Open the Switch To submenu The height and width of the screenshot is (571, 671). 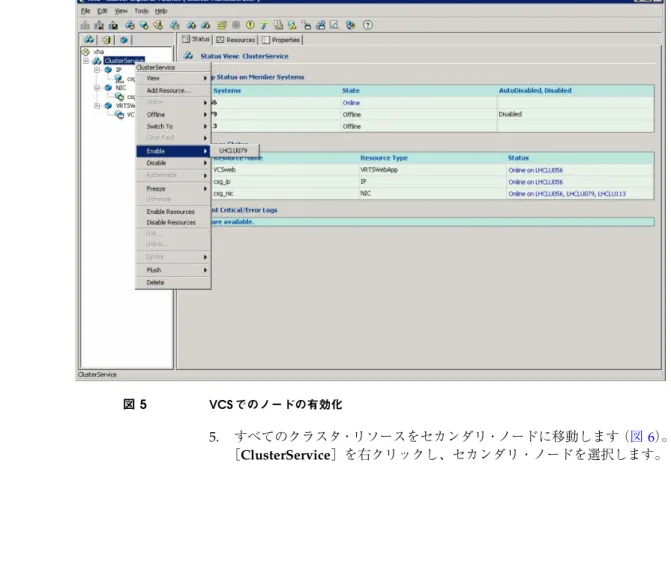(x=173, y=127)
